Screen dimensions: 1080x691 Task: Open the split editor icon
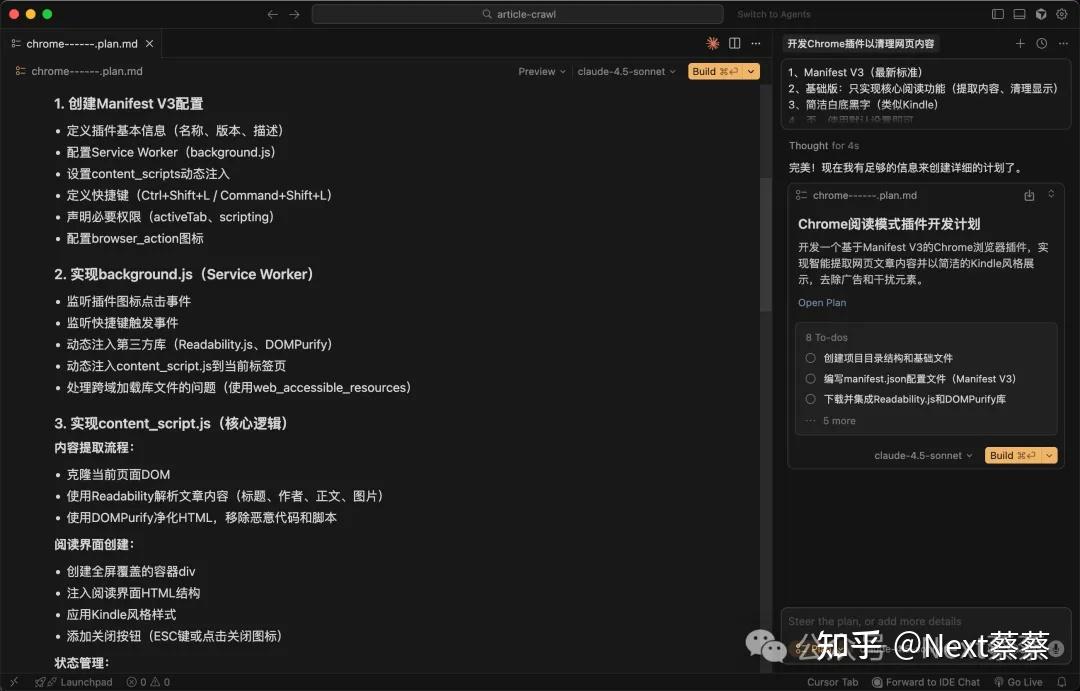[735, 44]
